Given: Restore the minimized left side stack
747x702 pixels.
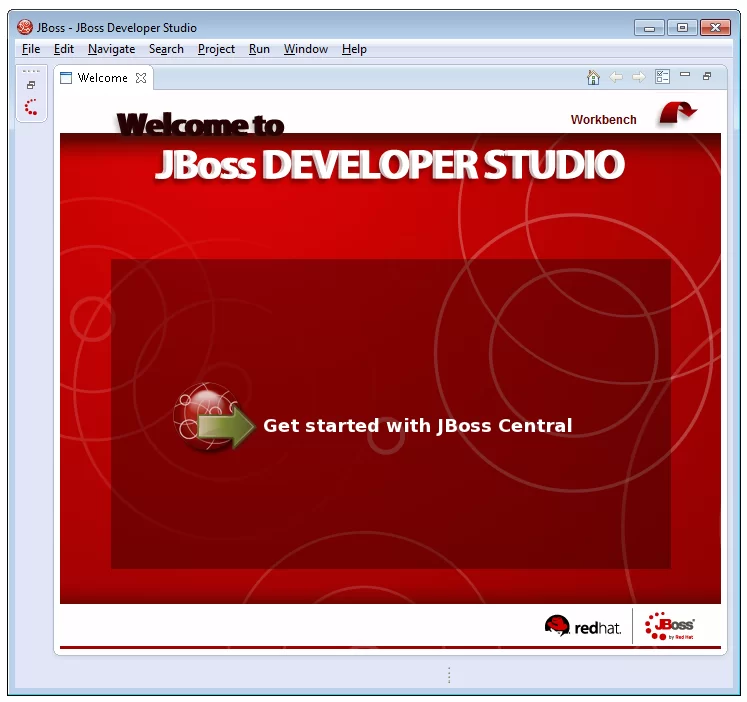Looking at the screenshot, I should [x=31, y=85].
